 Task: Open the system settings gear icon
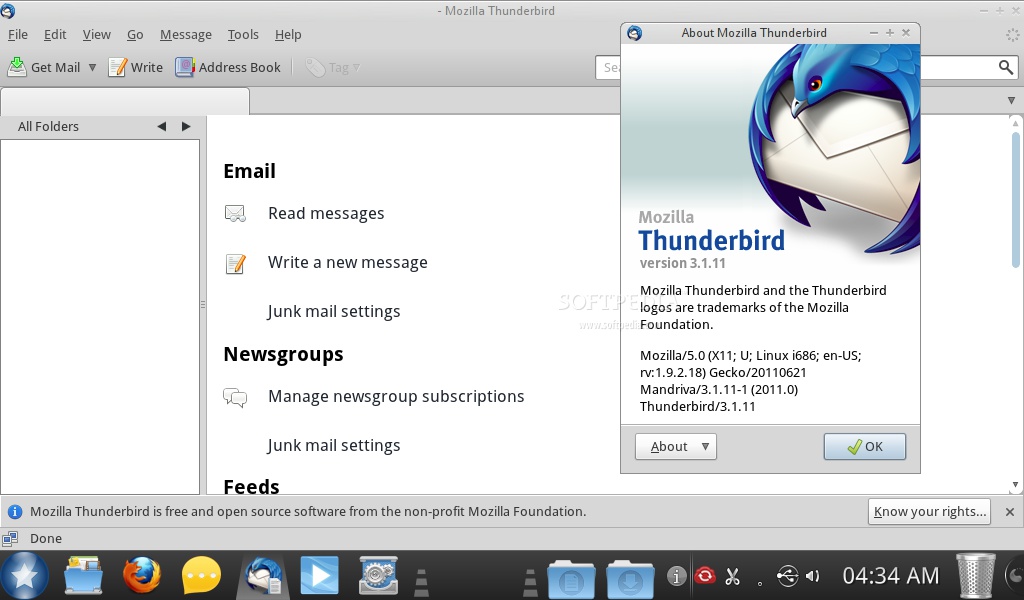(x=379, y=575)
